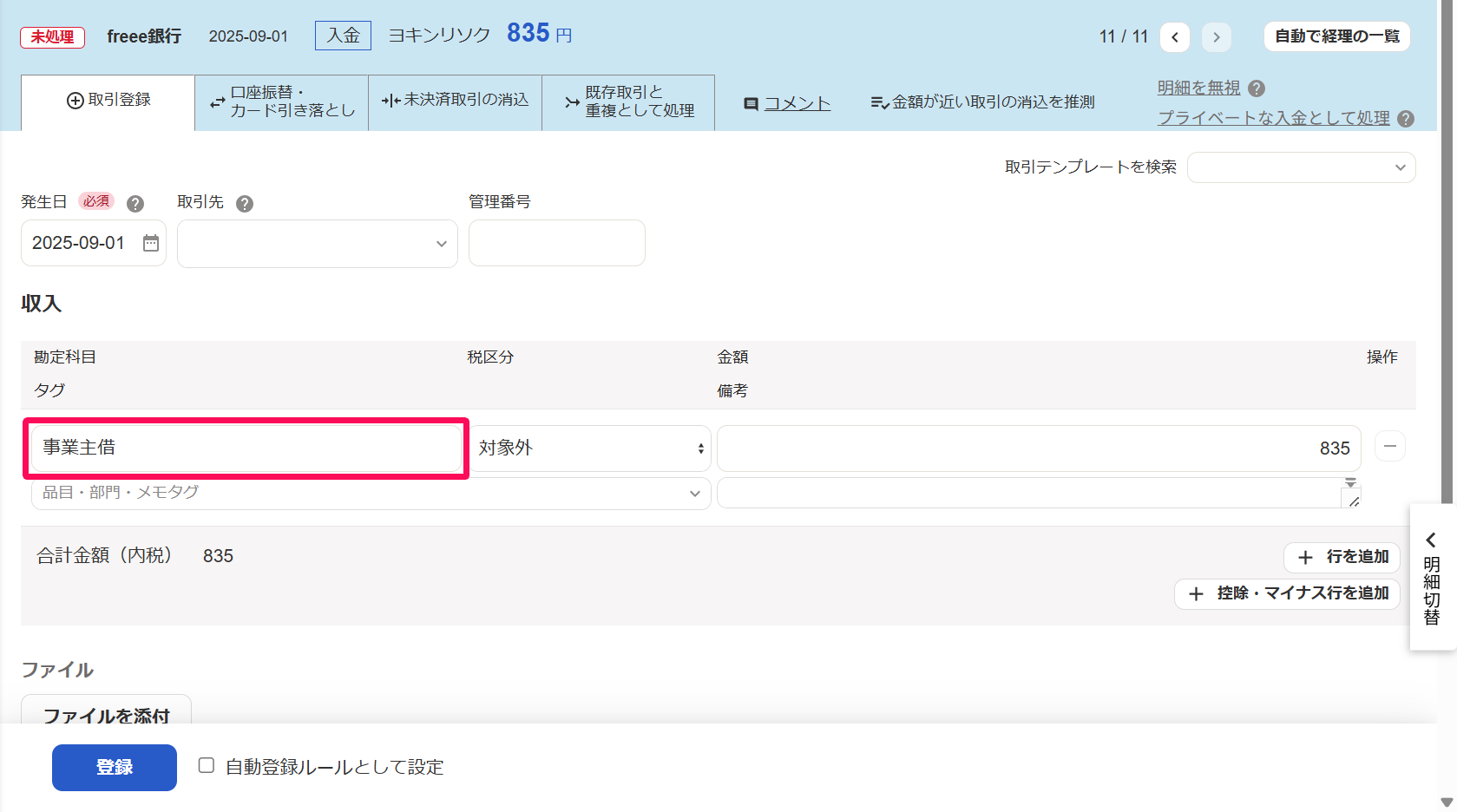The image size is (1457, 812).
Task: Click 控除・マイナス行を追加 button
Action: pyautogui.click(x=1288, y=593)
